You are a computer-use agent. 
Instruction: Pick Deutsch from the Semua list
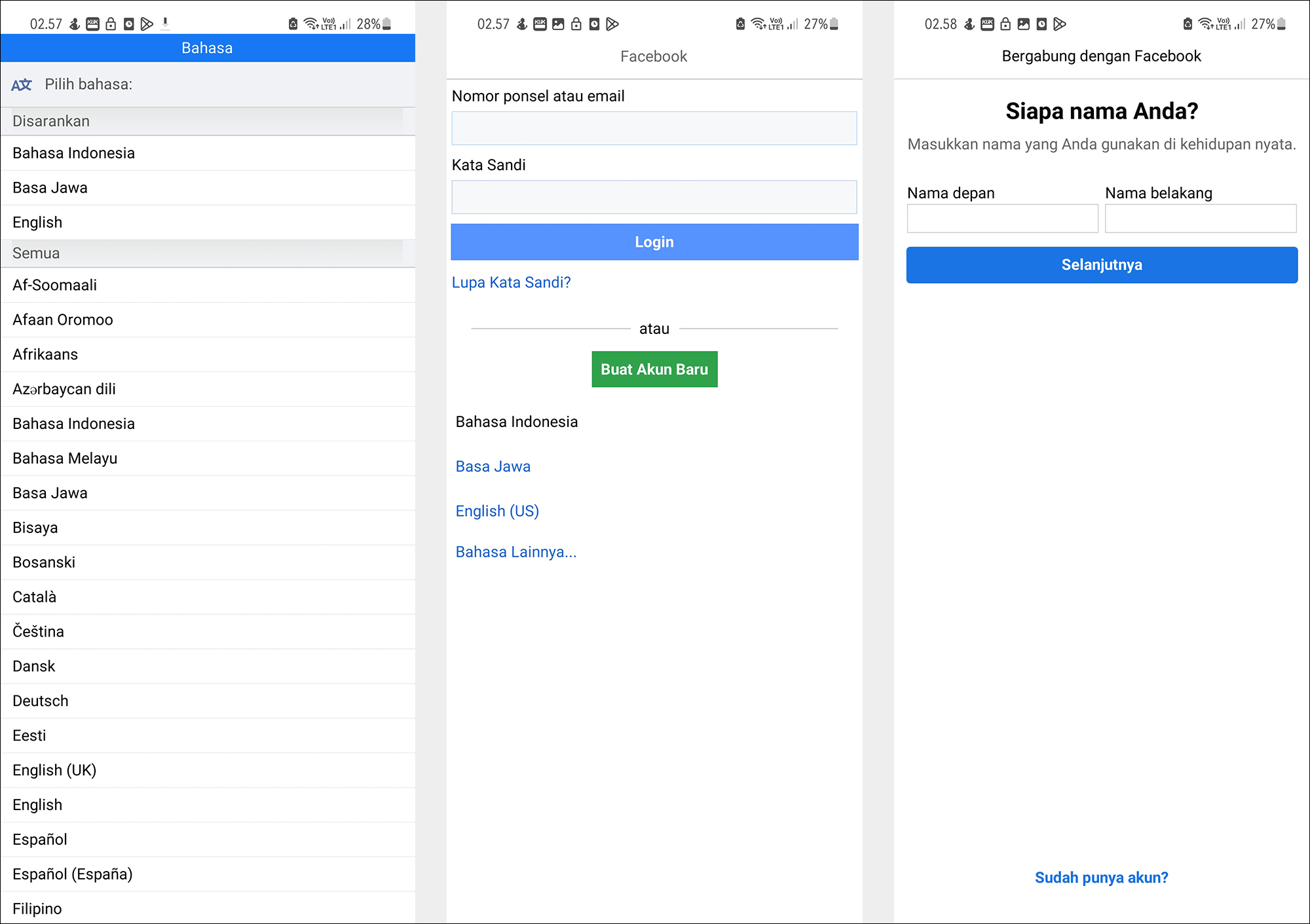40,701
